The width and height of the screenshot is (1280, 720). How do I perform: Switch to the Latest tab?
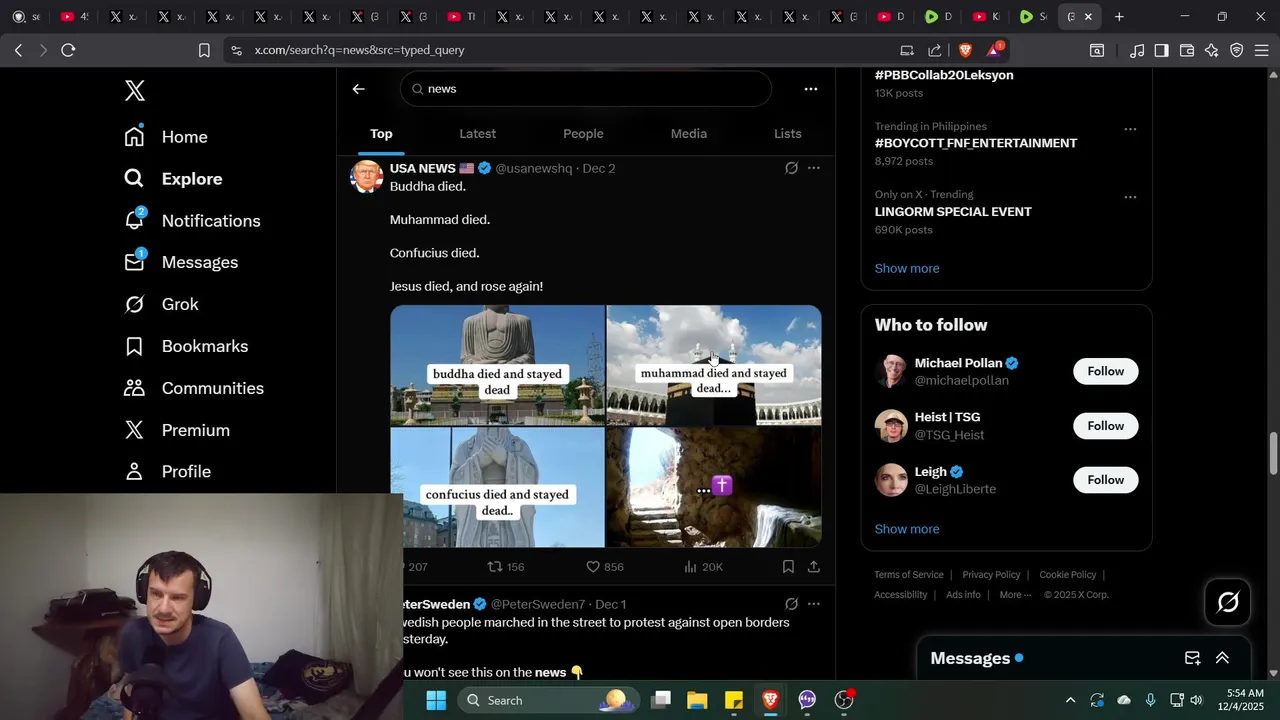coord(477,134)
